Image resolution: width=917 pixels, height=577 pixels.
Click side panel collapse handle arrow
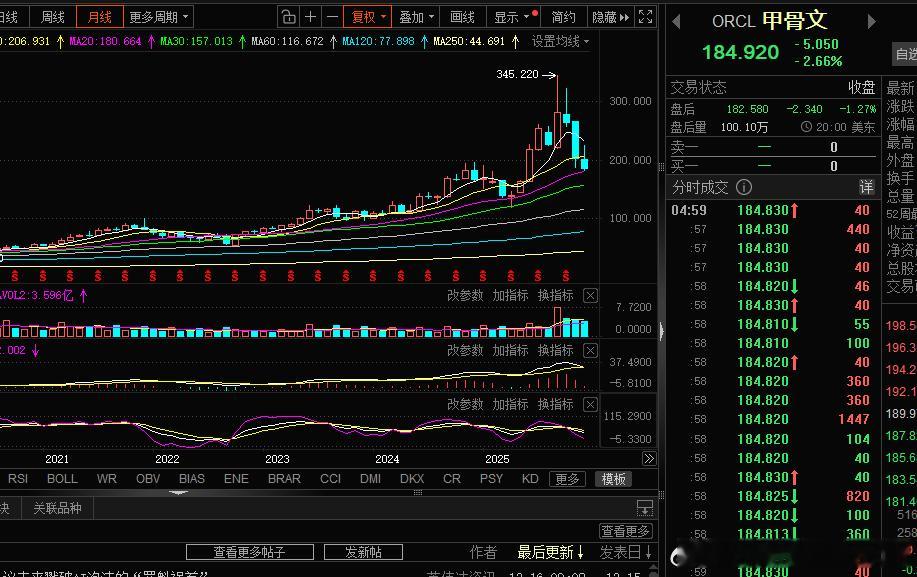pos(661,331)
